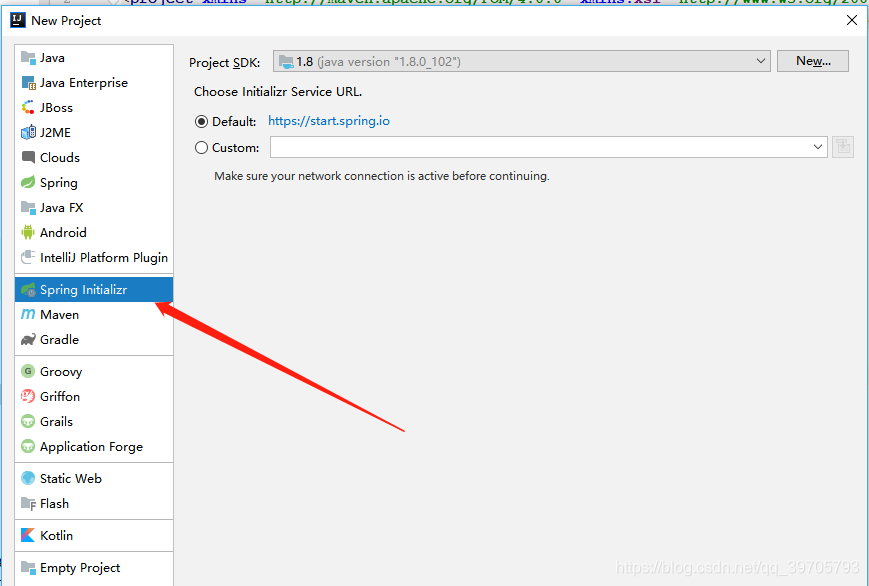Click the IntelliJ logo in title bar
This screenshot has width=869, height=586.
[x=18, y=21]
